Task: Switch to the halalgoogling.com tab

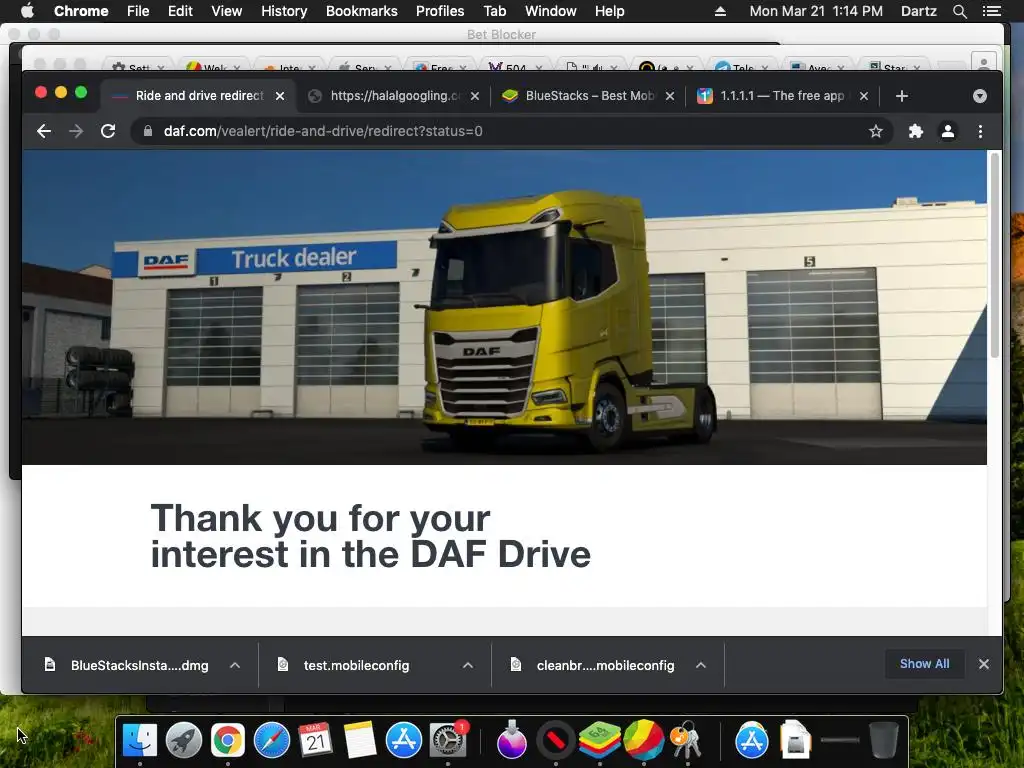Action: [394, 96]
